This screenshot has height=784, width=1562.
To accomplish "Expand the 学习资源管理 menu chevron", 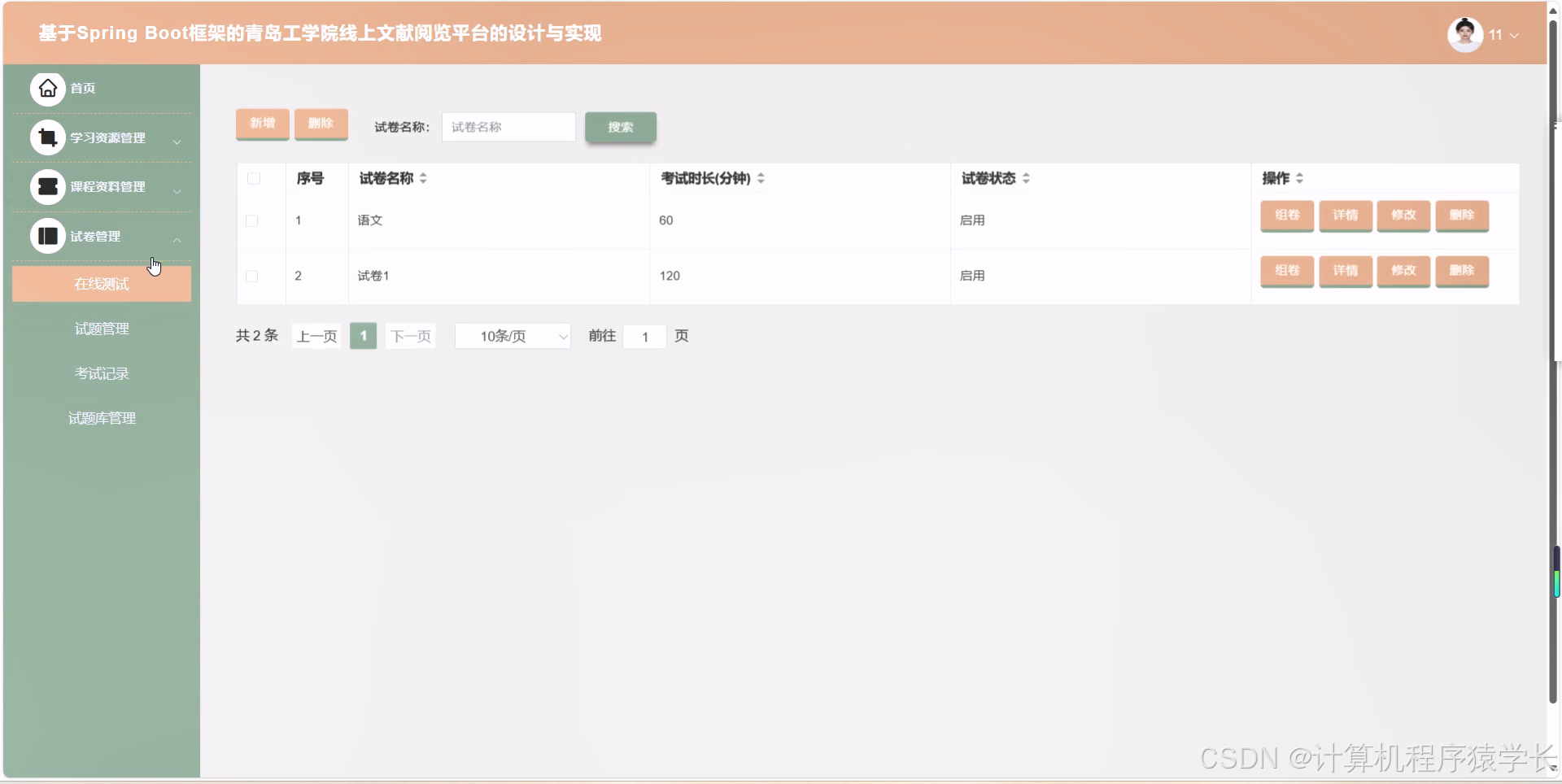I will 177,142.
